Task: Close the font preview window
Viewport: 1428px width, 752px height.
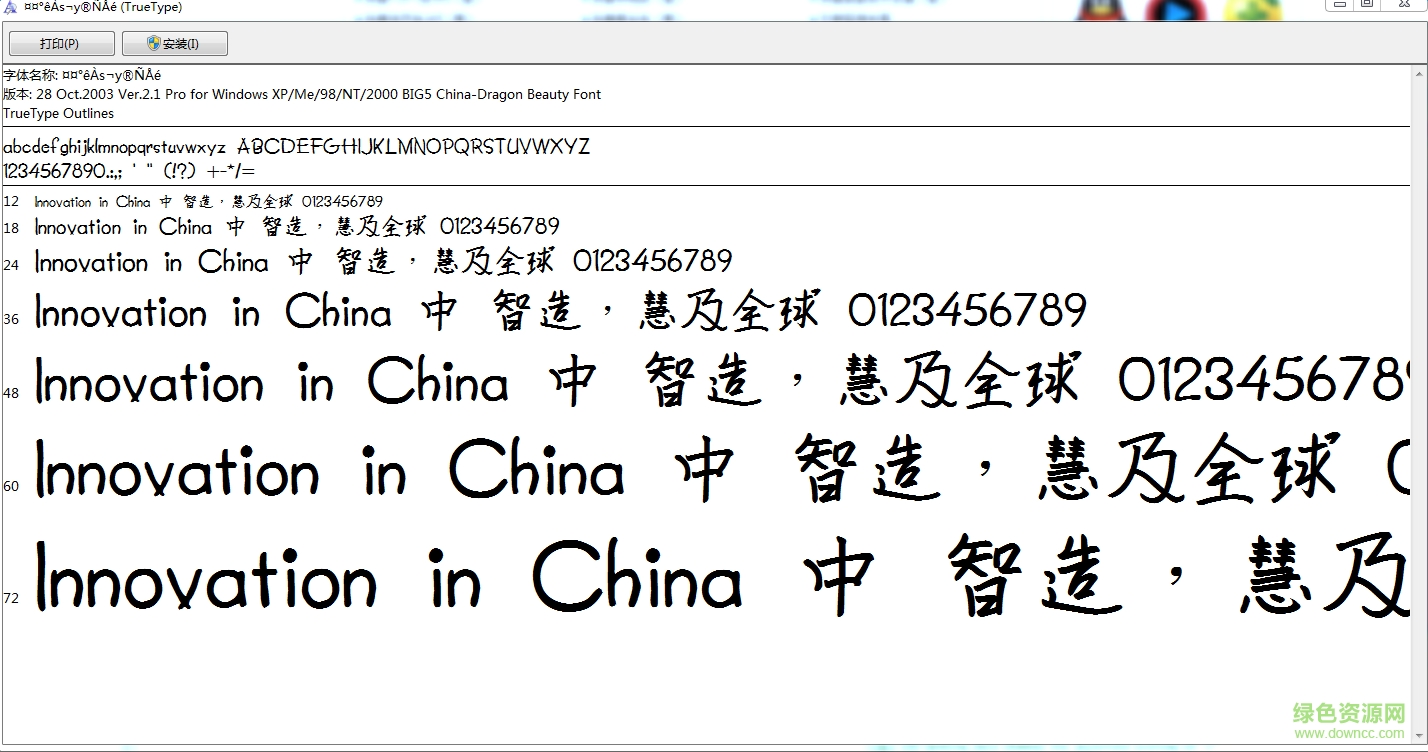Action: coord(1404,5)
